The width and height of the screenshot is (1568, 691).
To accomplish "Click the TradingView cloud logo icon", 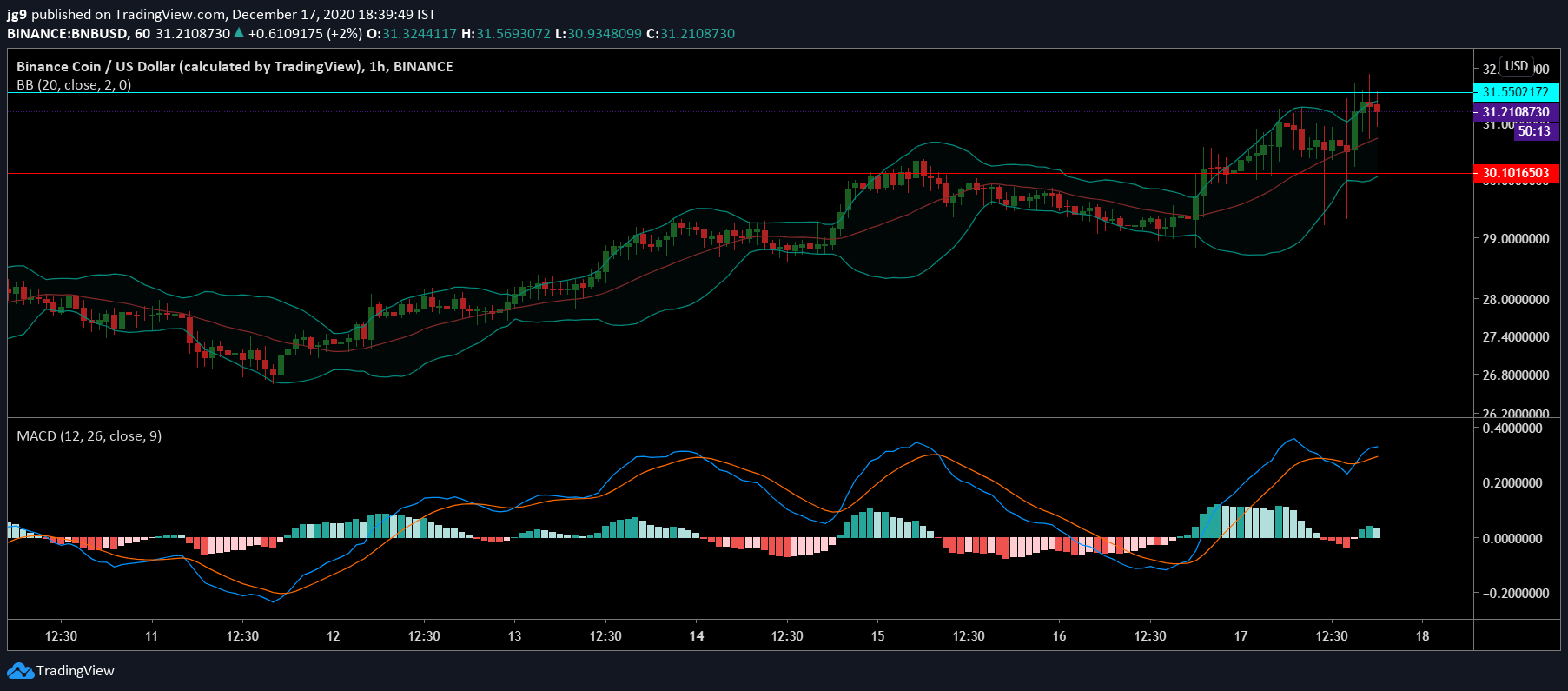I will coord(20,671).
